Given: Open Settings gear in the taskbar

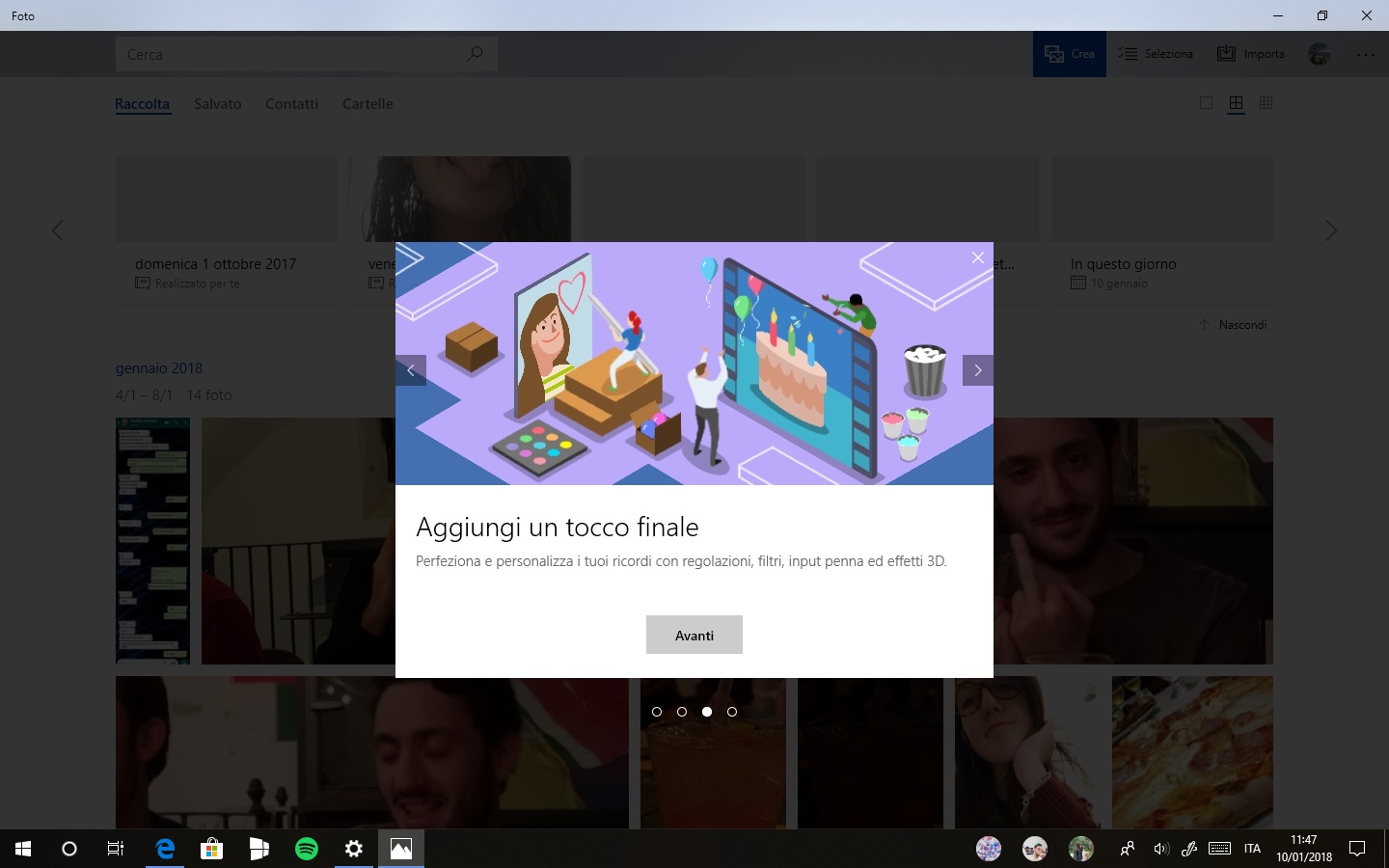Looking at the screenshot, I should coord(354,849).
